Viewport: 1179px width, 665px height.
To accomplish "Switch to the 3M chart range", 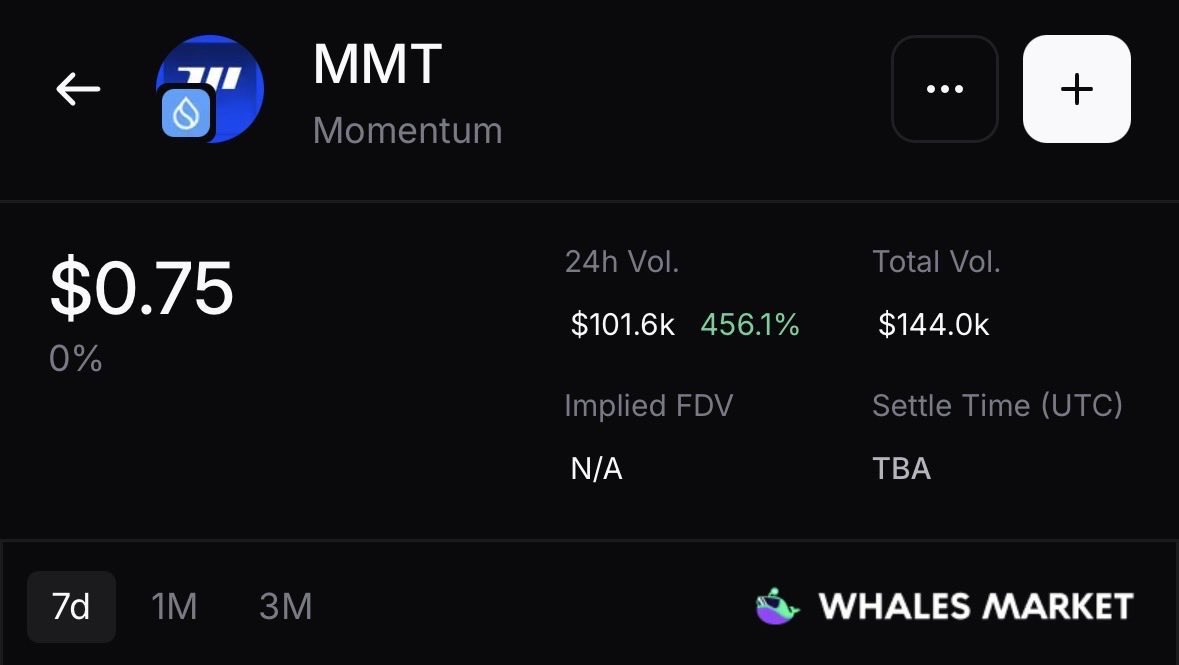I will tap(286, 606).
